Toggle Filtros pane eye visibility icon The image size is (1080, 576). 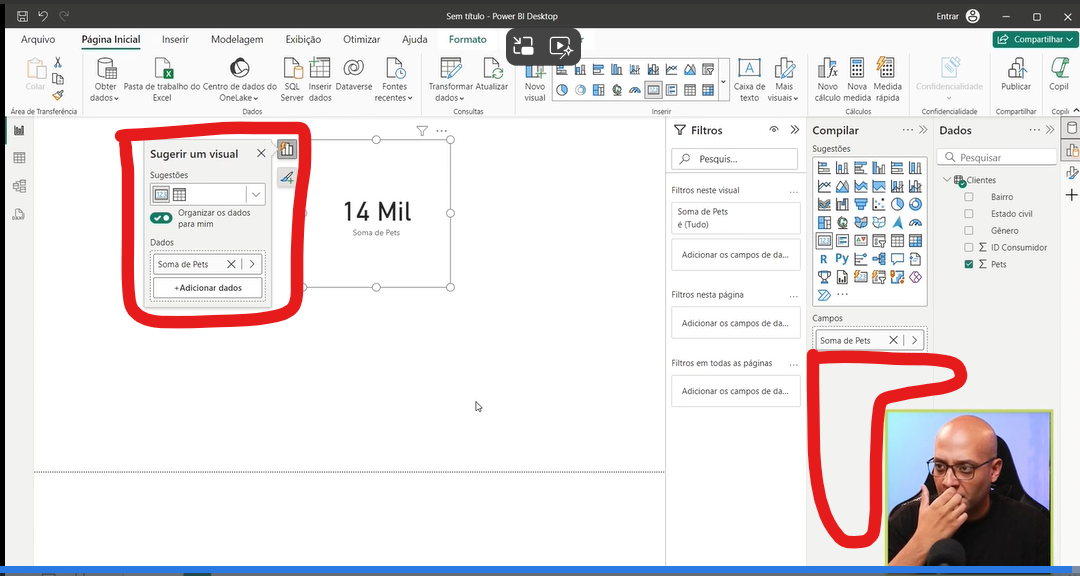773,130
